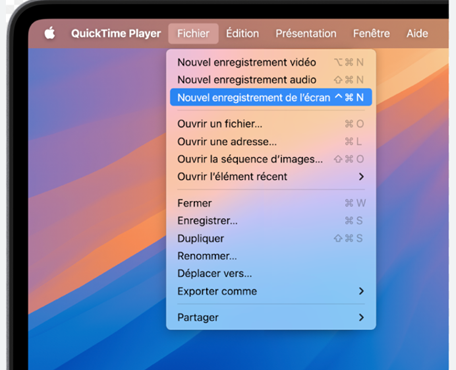Expand the Partager submenu
456x370 pixels.
[271, 317]
